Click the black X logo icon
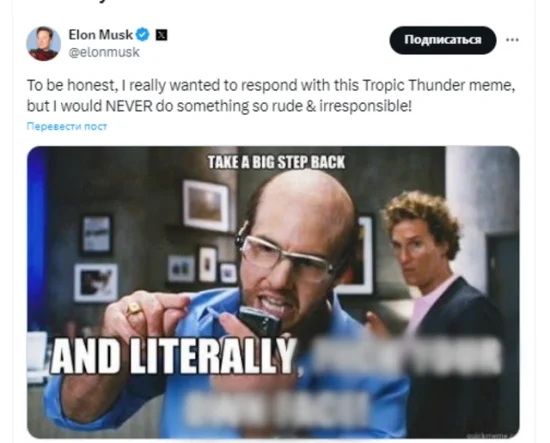This screenshot has height=443, width=550. [x=161, y=35]
